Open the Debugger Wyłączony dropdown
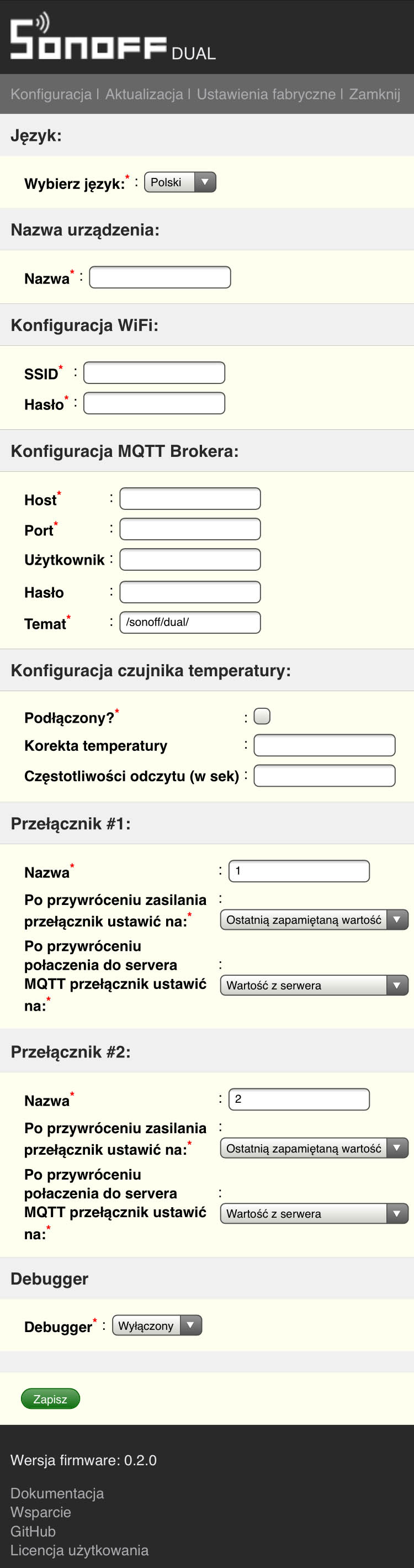The height and width of the screenshot is (1568, 414). pos(157,1326)
